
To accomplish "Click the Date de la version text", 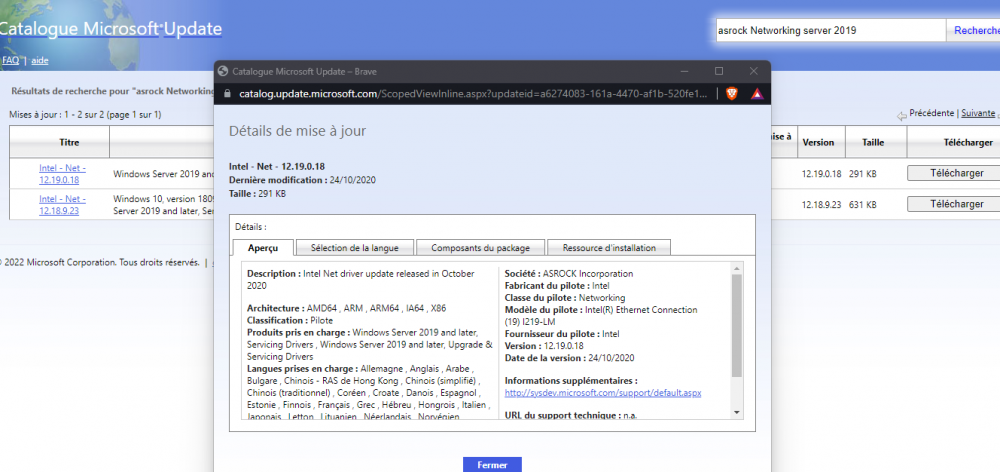I will pyautogui.click(x=570, y=358).
